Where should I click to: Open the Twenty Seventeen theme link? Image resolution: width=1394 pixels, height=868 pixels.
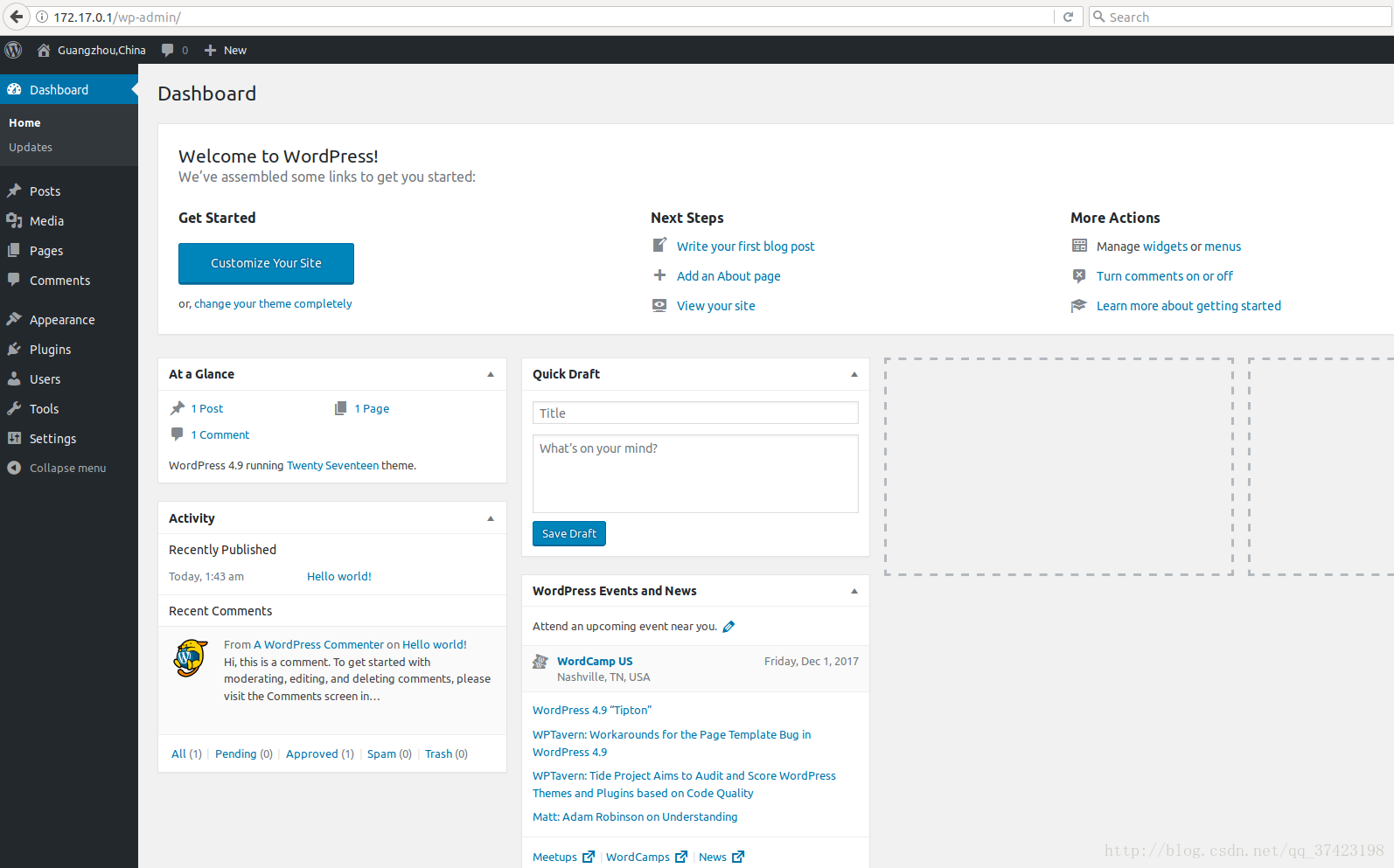333,465
